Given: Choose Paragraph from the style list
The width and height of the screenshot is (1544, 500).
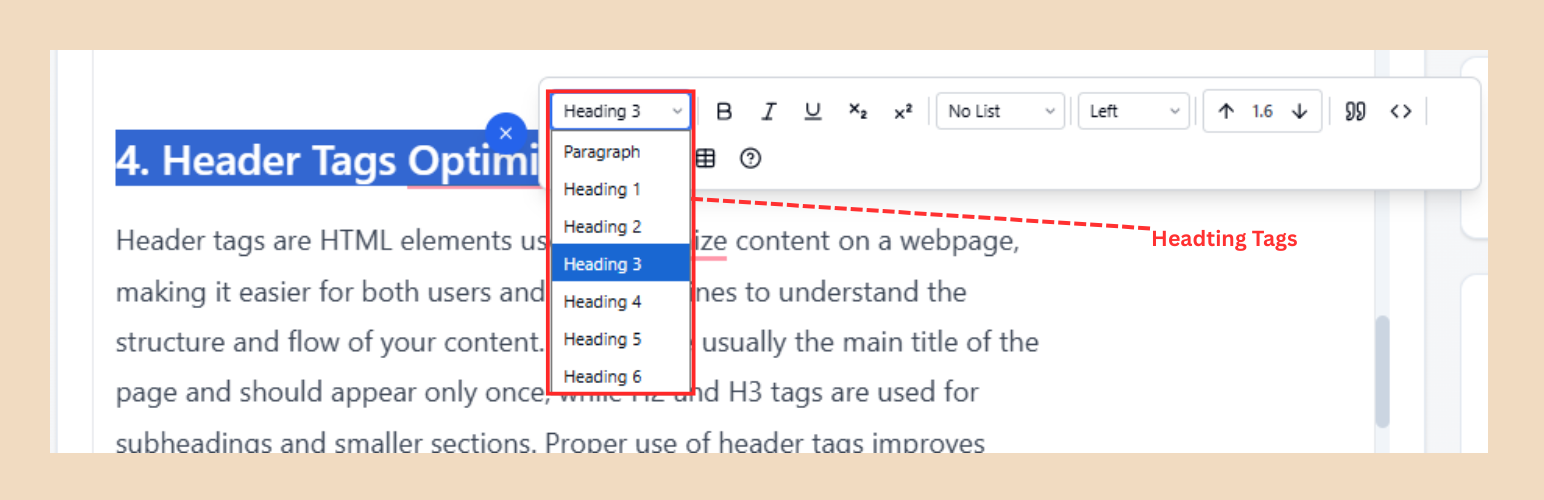Looking at the screenshot, I should [x=620, y=152].
